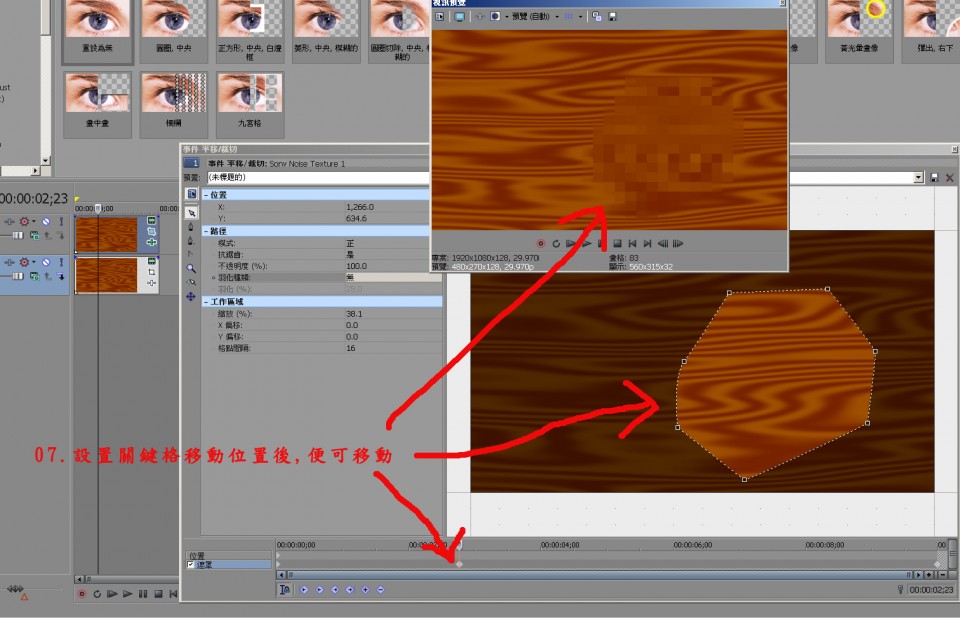960x618 pixels.
Task: Click make compositing child on the second track
Action: tap(61, 276)
